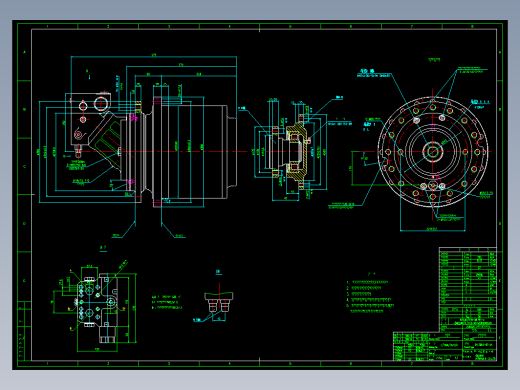Select the numbered technical notes list

pyautogui.click(x=370, y=297)
